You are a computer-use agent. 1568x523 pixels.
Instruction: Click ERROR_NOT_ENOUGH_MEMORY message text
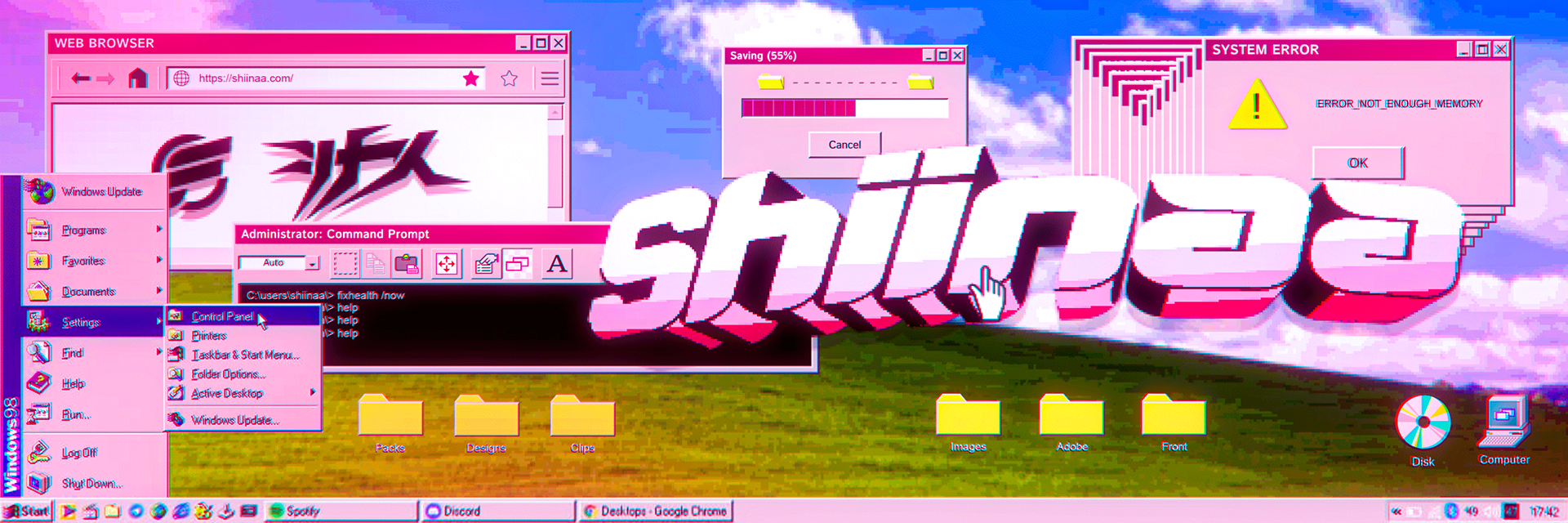coord(1399,104)
